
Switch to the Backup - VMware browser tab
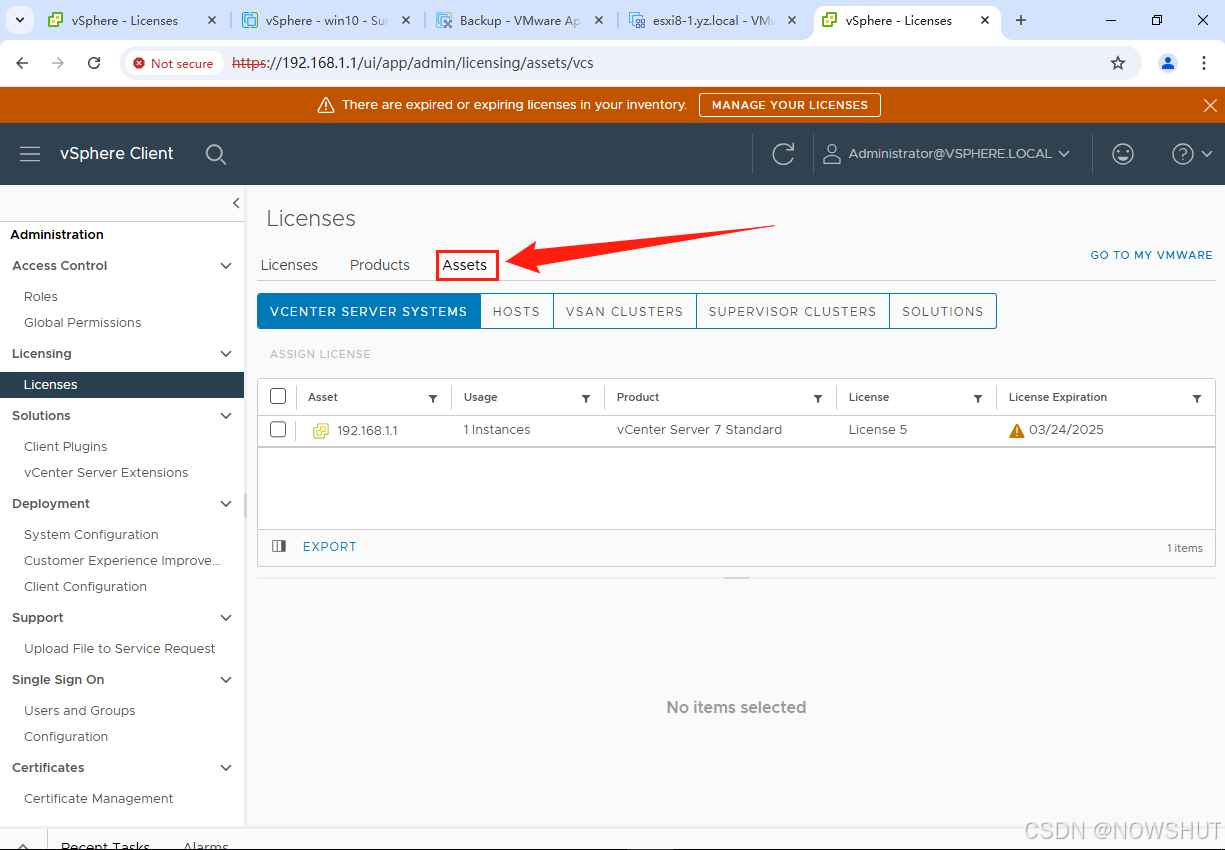click(520, 20)
